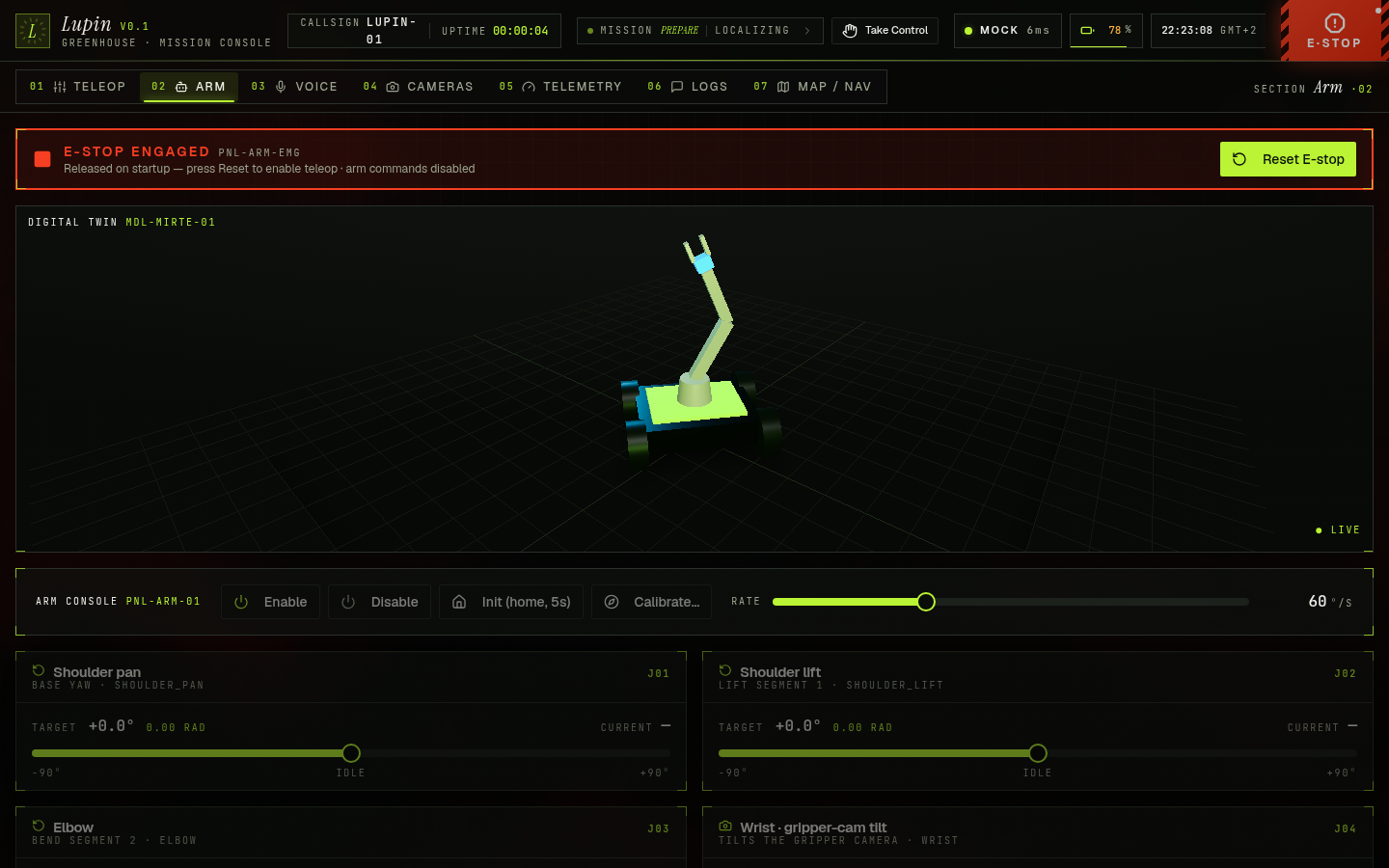Click the LIVE indicator in digital twin

click(x=1338, y=530)
